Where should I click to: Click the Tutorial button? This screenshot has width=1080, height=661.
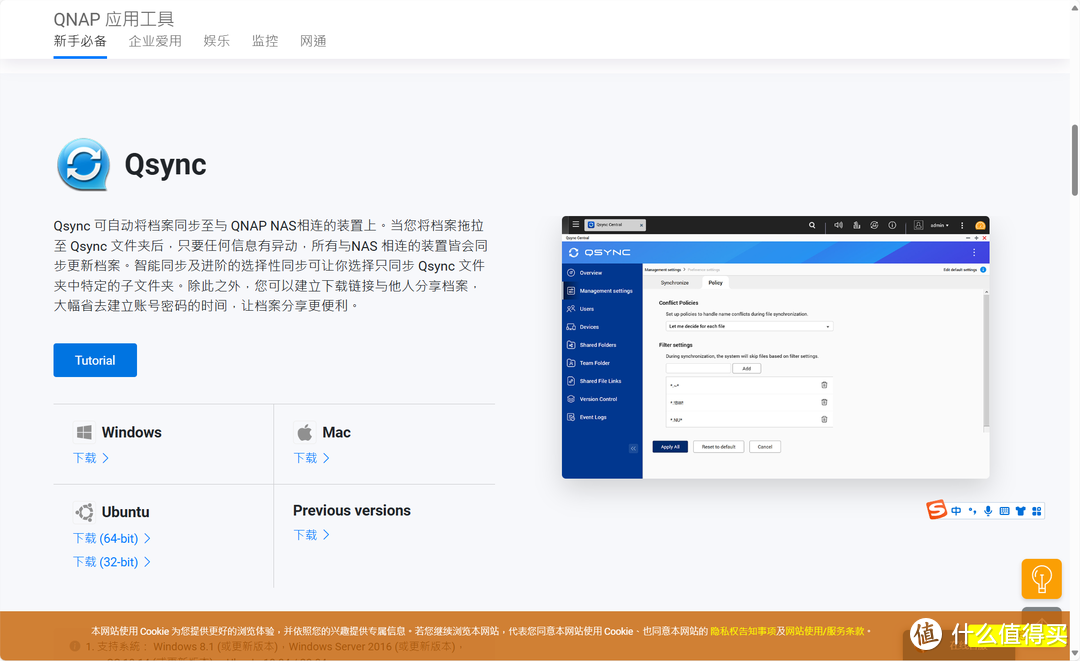pos(95,360)
